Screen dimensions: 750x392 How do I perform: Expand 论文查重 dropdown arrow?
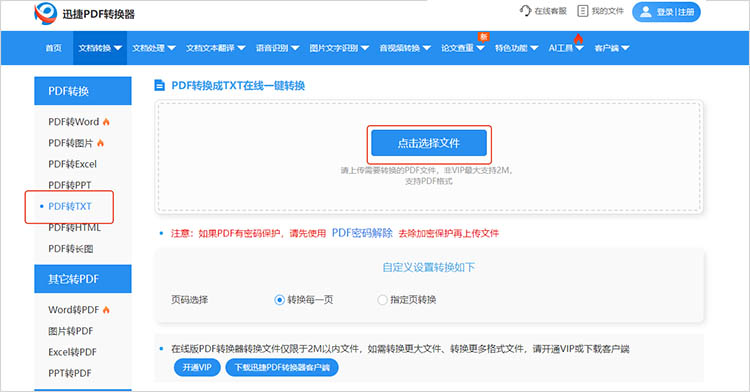[480, 48]
